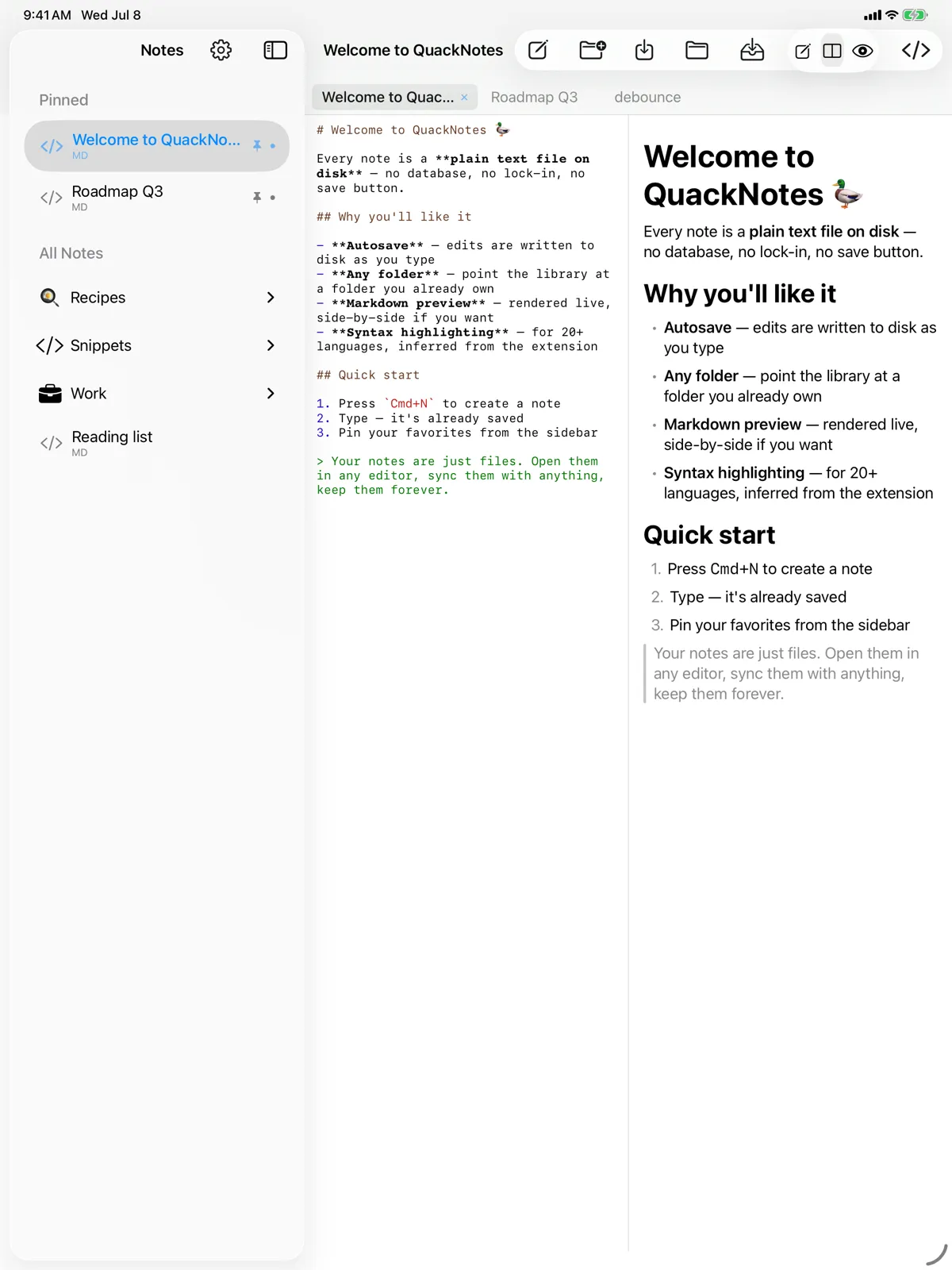The height and width of the screenshot is (1270, 952).
Task: Expand the Recipes folder chevron
Action: click(271, 298)
